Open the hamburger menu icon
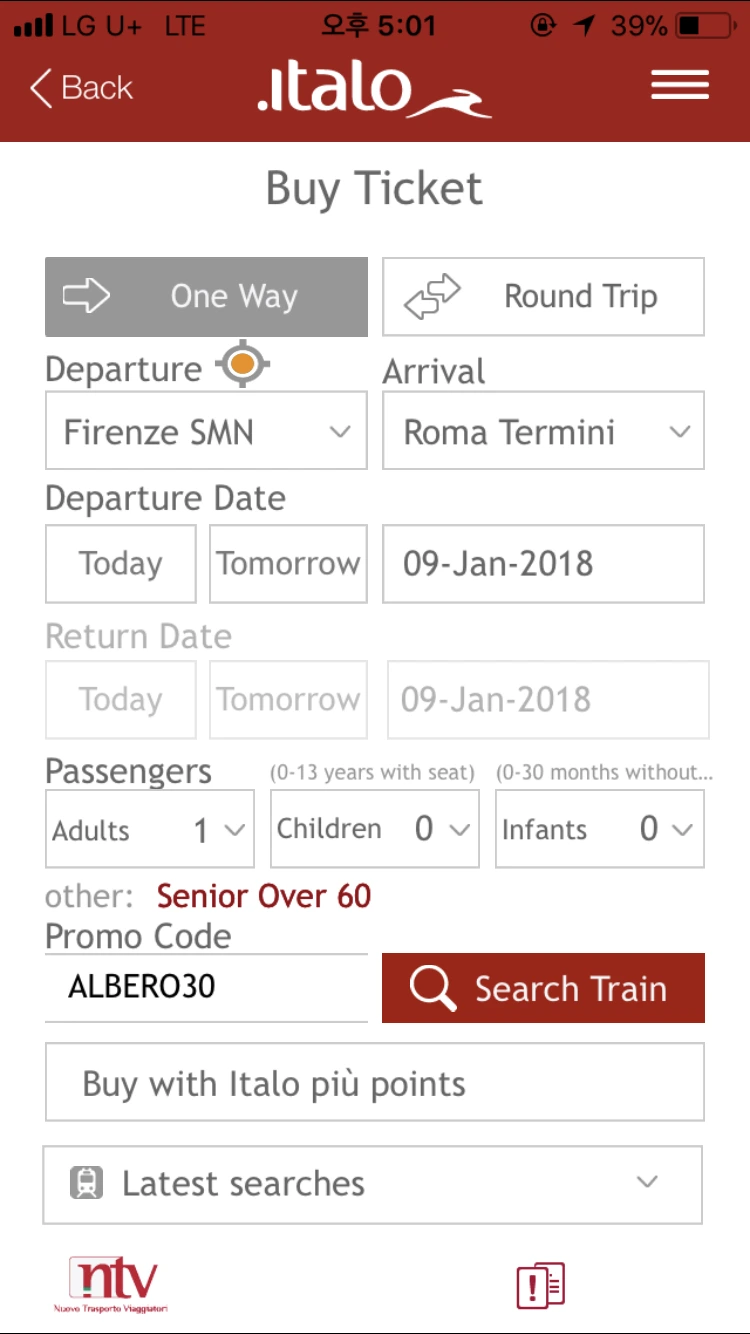The height and width of the screenshot is (1334, 750). [x=680, y=85]
